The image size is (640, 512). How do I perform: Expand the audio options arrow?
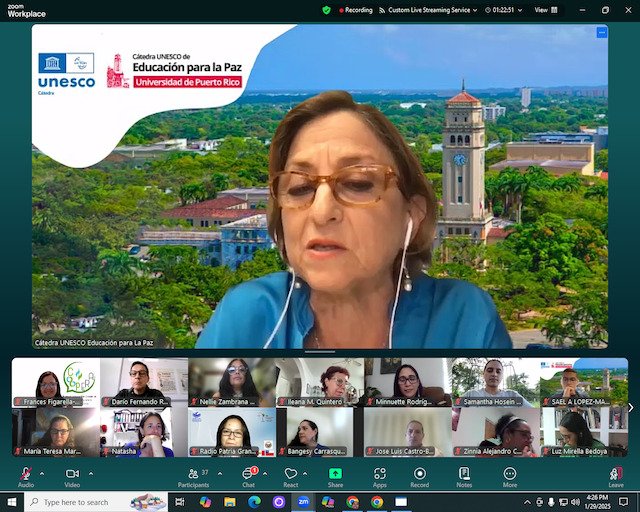point(43,473)
